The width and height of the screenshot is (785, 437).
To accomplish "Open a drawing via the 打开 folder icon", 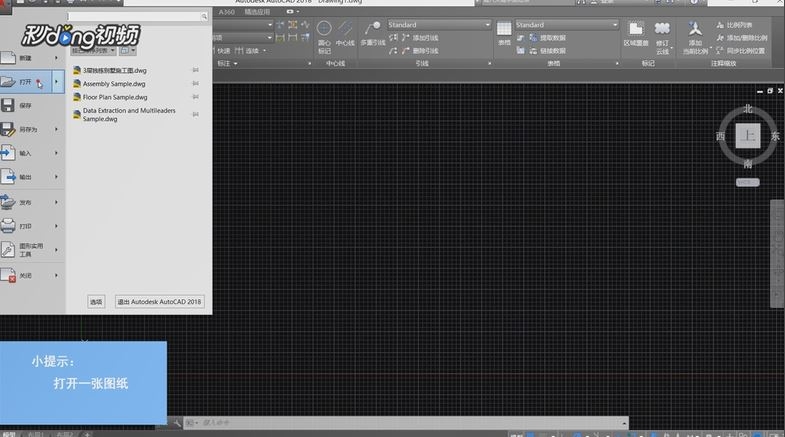I will pyautogui.click(x=8, y=82).
